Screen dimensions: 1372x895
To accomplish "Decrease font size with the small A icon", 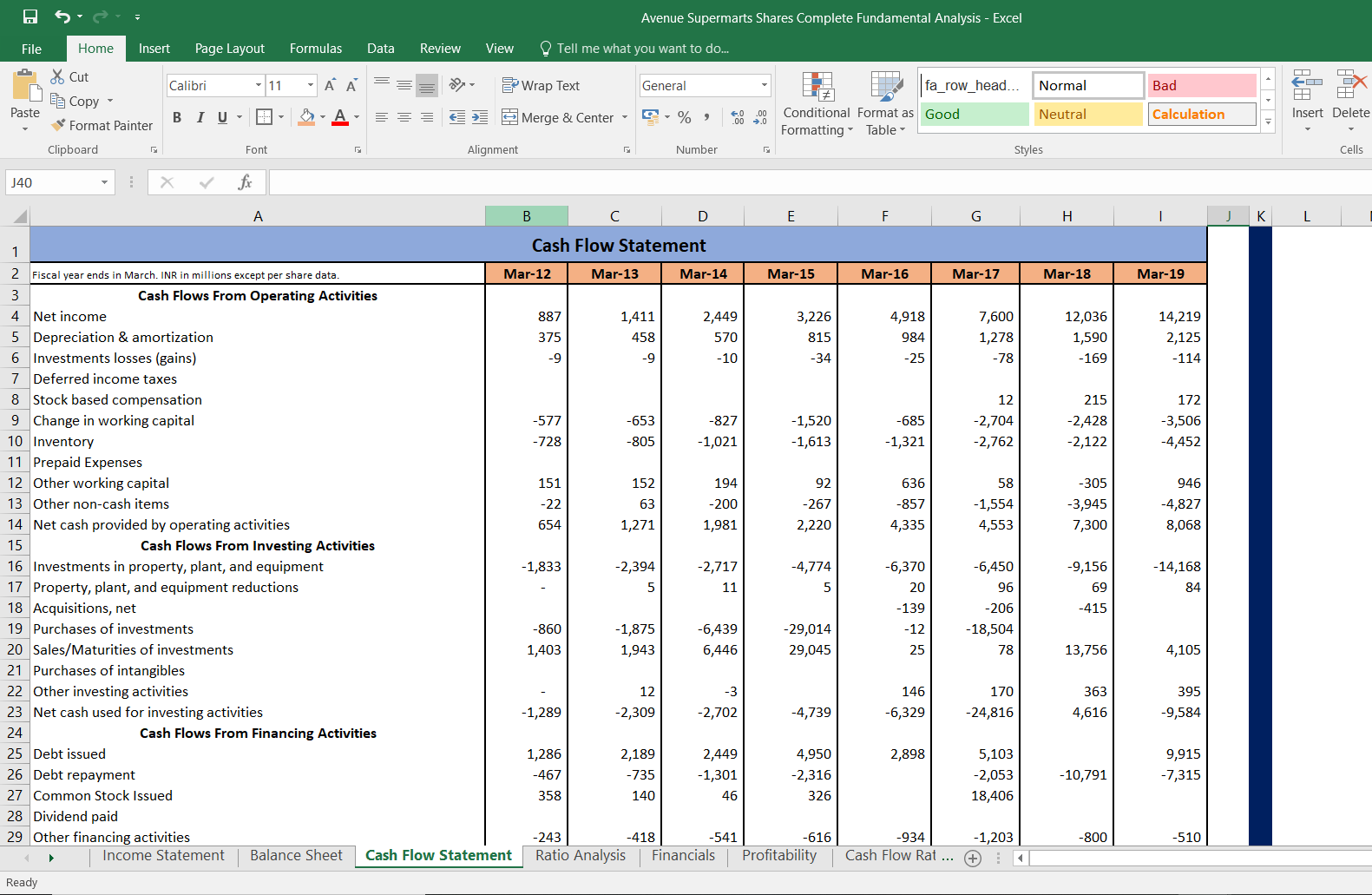I will (351, 85).
